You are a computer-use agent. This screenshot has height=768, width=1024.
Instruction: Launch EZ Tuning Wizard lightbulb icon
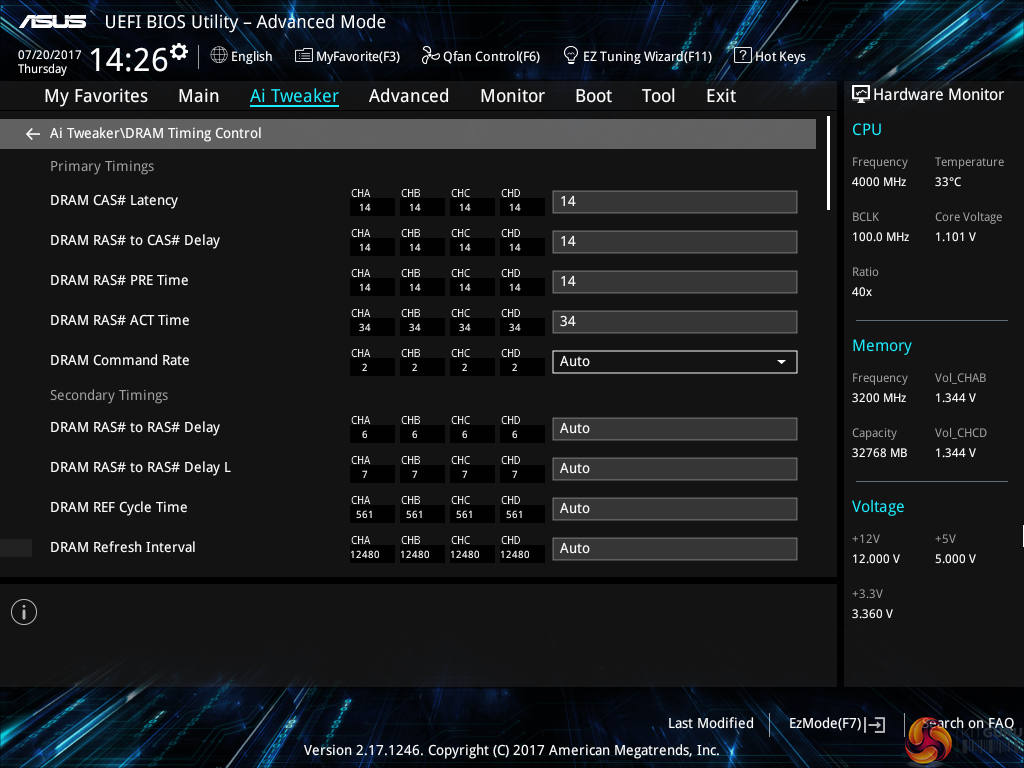pos(571,56)
